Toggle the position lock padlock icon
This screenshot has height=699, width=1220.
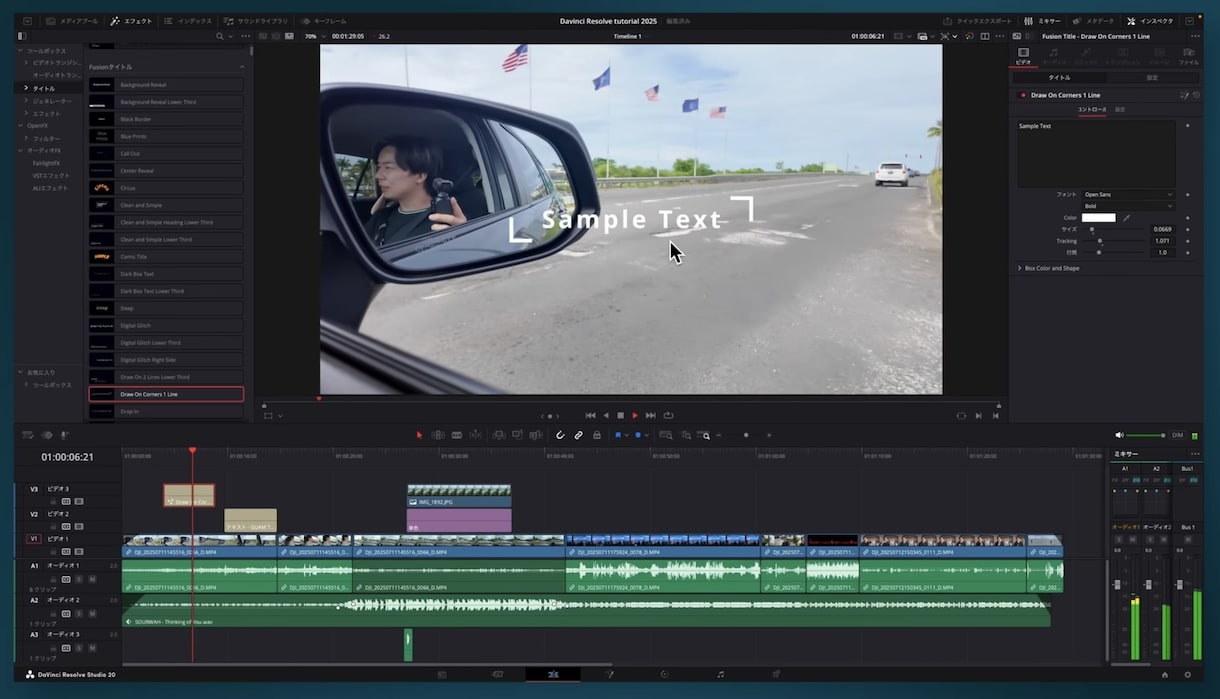pos(597,435)
